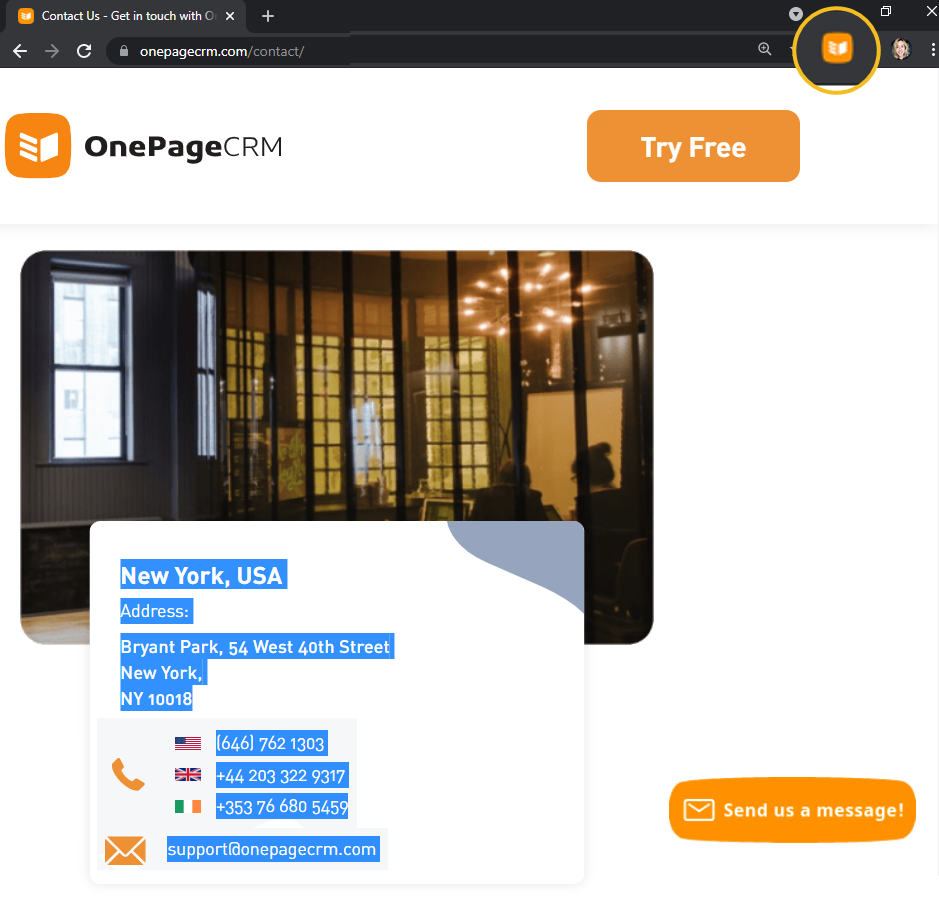Open the Chrome three-dot menu
The width and height of the screenshot is (939, 915).
pyautogui.click(x=932, y=50)
